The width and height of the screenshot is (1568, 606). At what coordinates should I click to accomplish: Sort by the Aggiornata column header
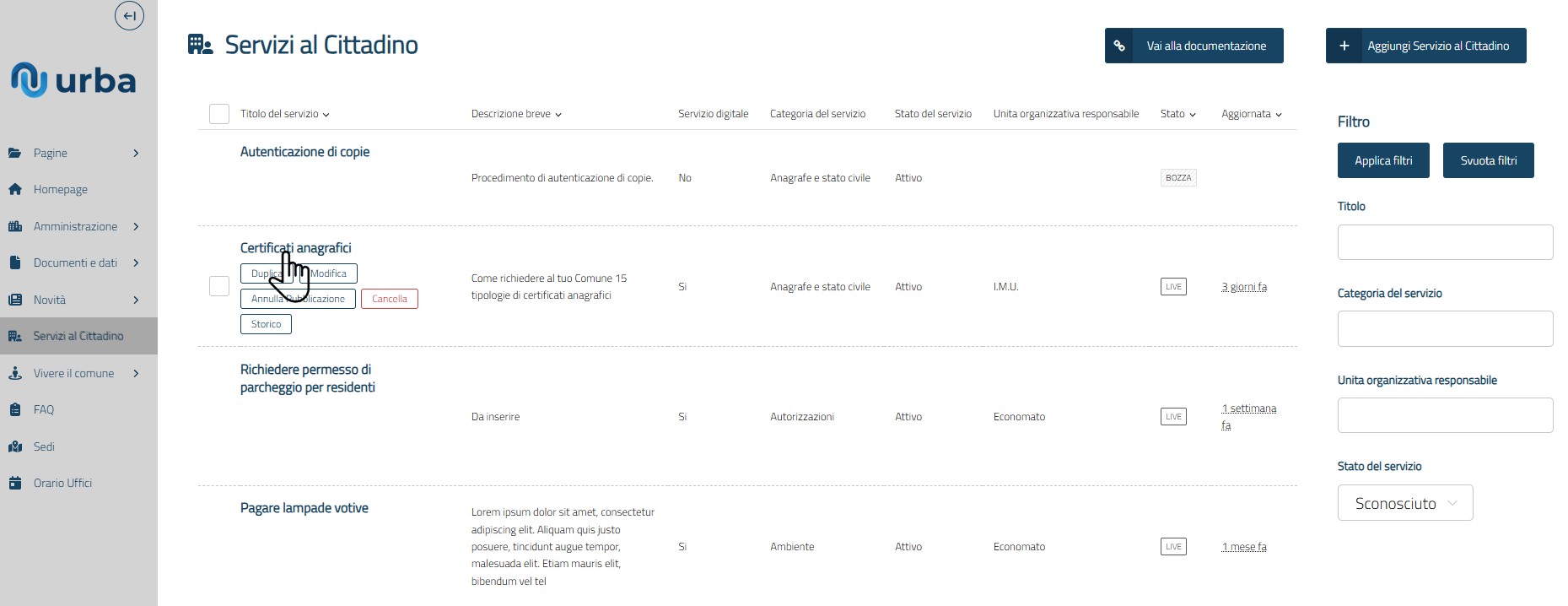[1251, 114]
